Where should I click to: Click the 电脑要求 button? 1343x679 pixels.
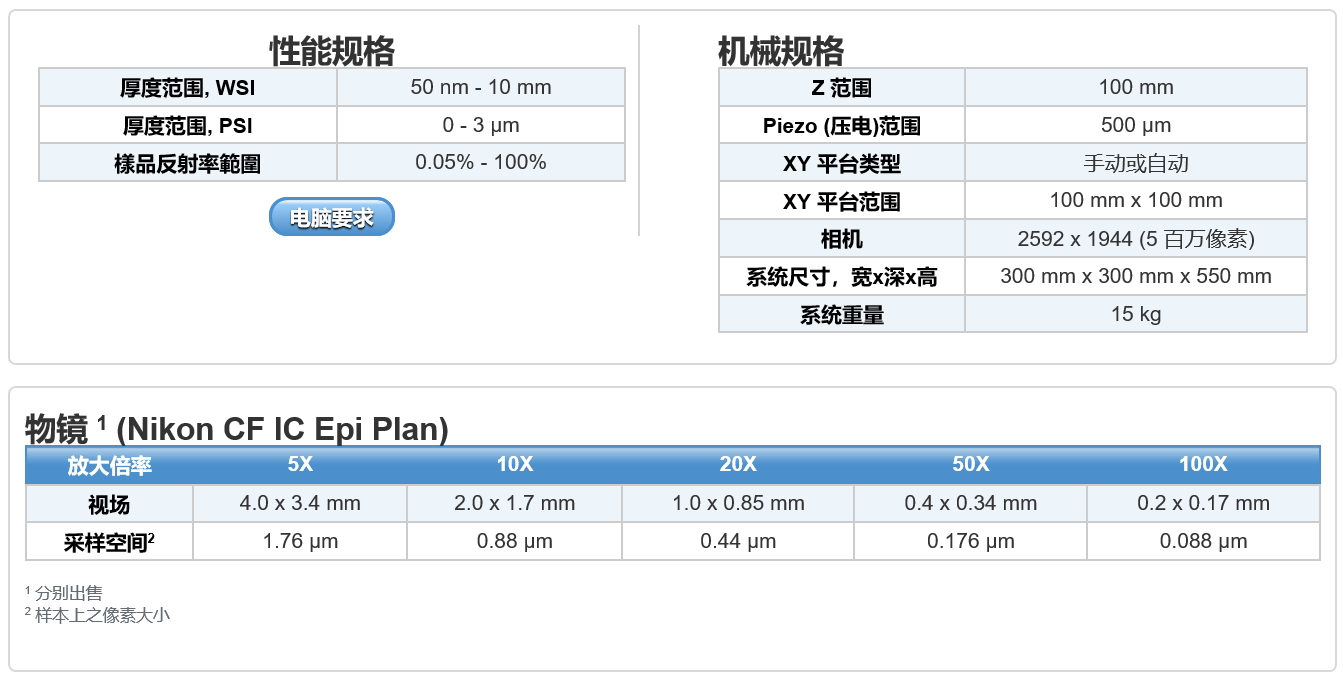click(331, 217)
